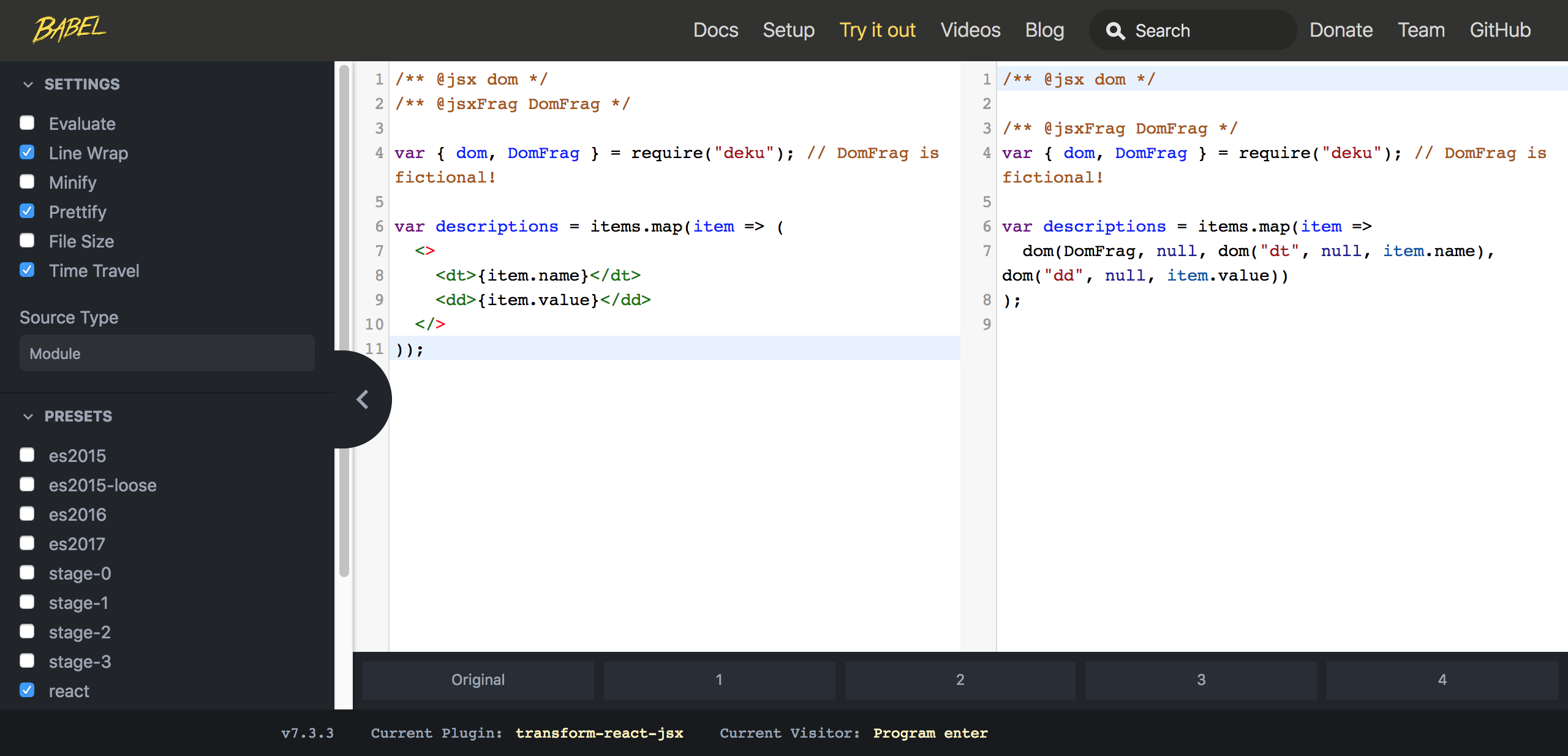The width and height of the screenshot is (1568, 756).
Task: Open the Source Type Module dropdown
Action: [x=167, y=353]
